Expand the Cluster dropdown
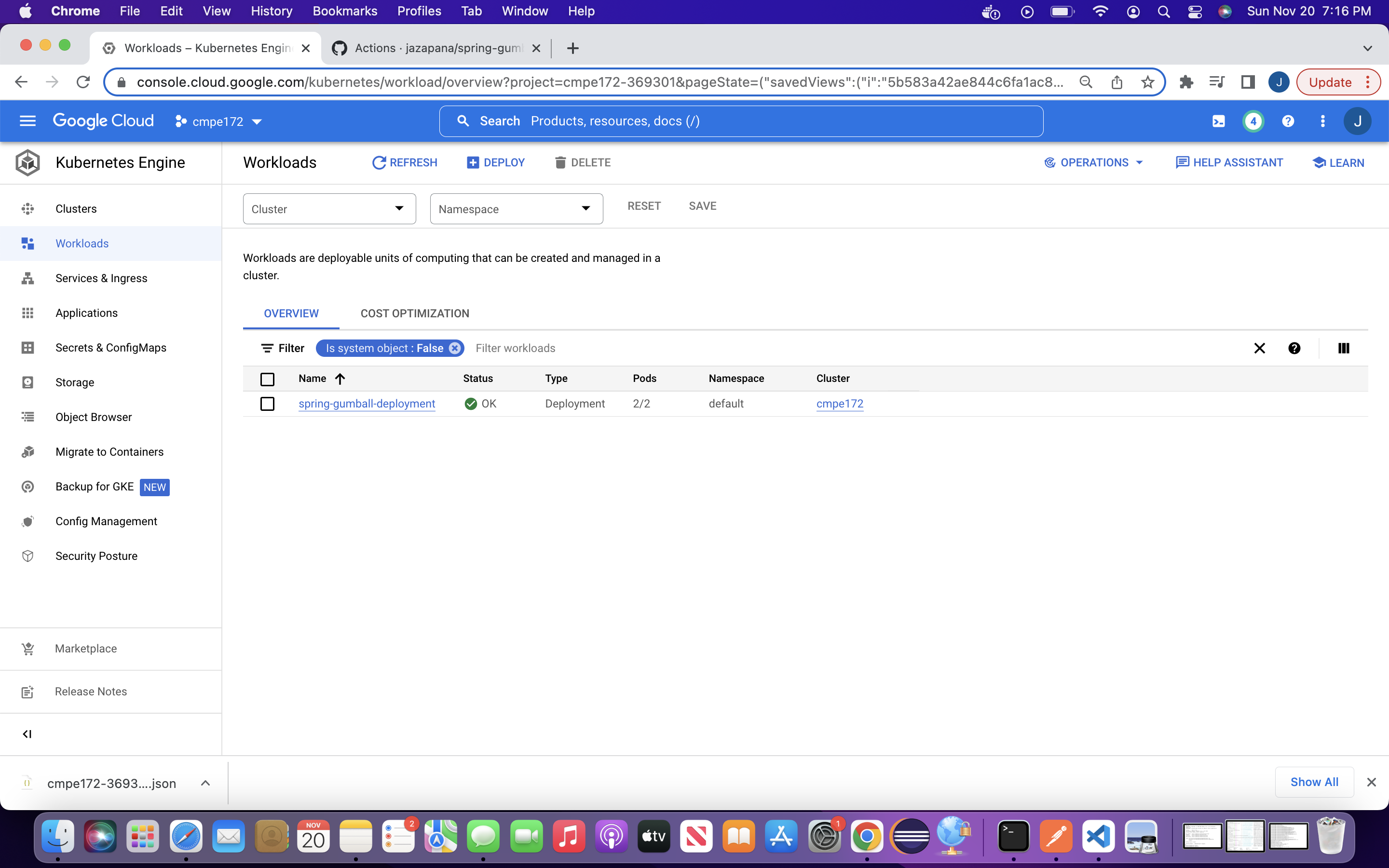Image resolution: width=1389 pixels, height=868 pixels. tap(329, 209)
